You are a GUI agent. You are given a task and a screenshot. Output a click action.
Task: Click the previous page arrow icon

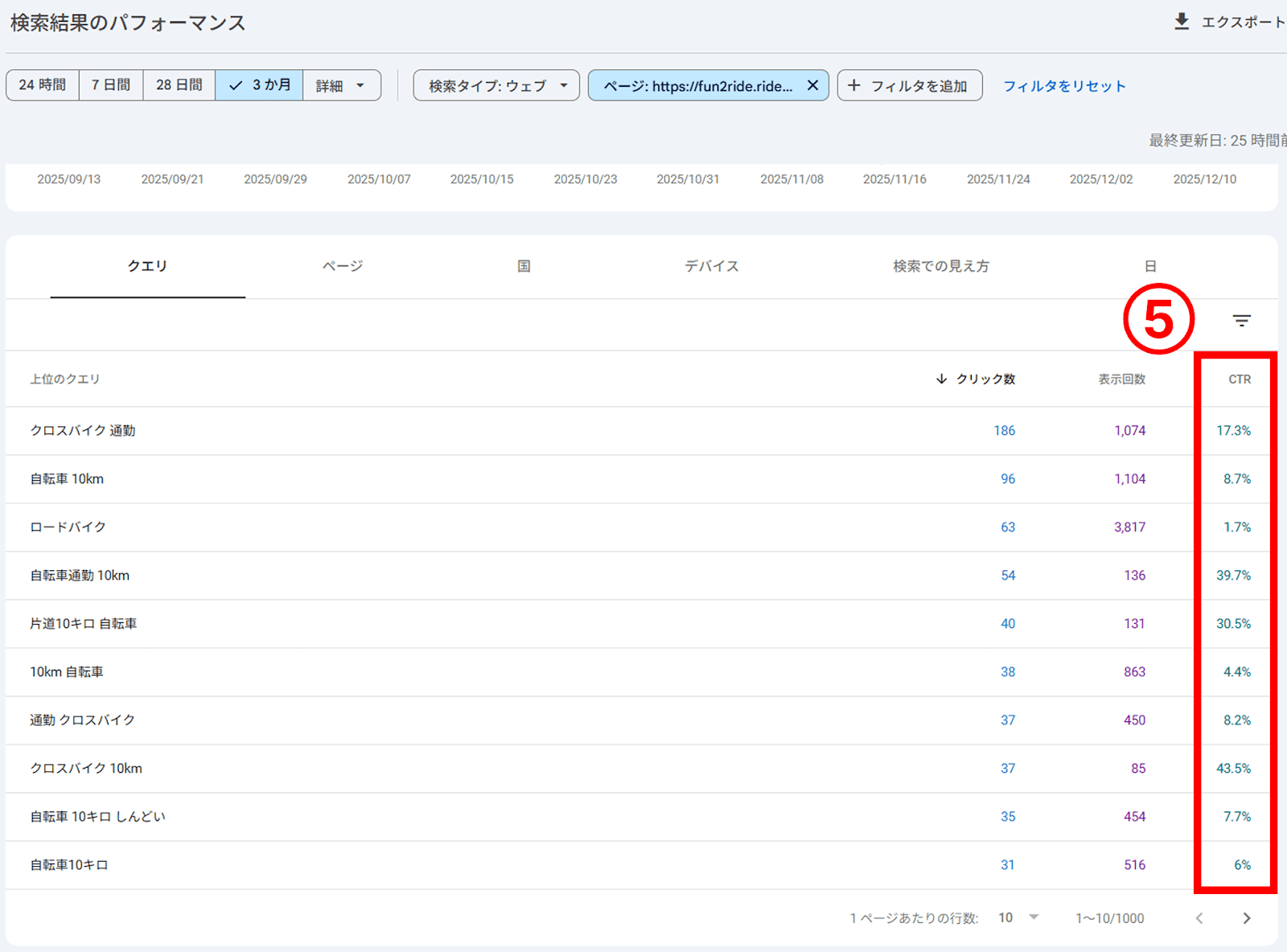[1199, 917]
